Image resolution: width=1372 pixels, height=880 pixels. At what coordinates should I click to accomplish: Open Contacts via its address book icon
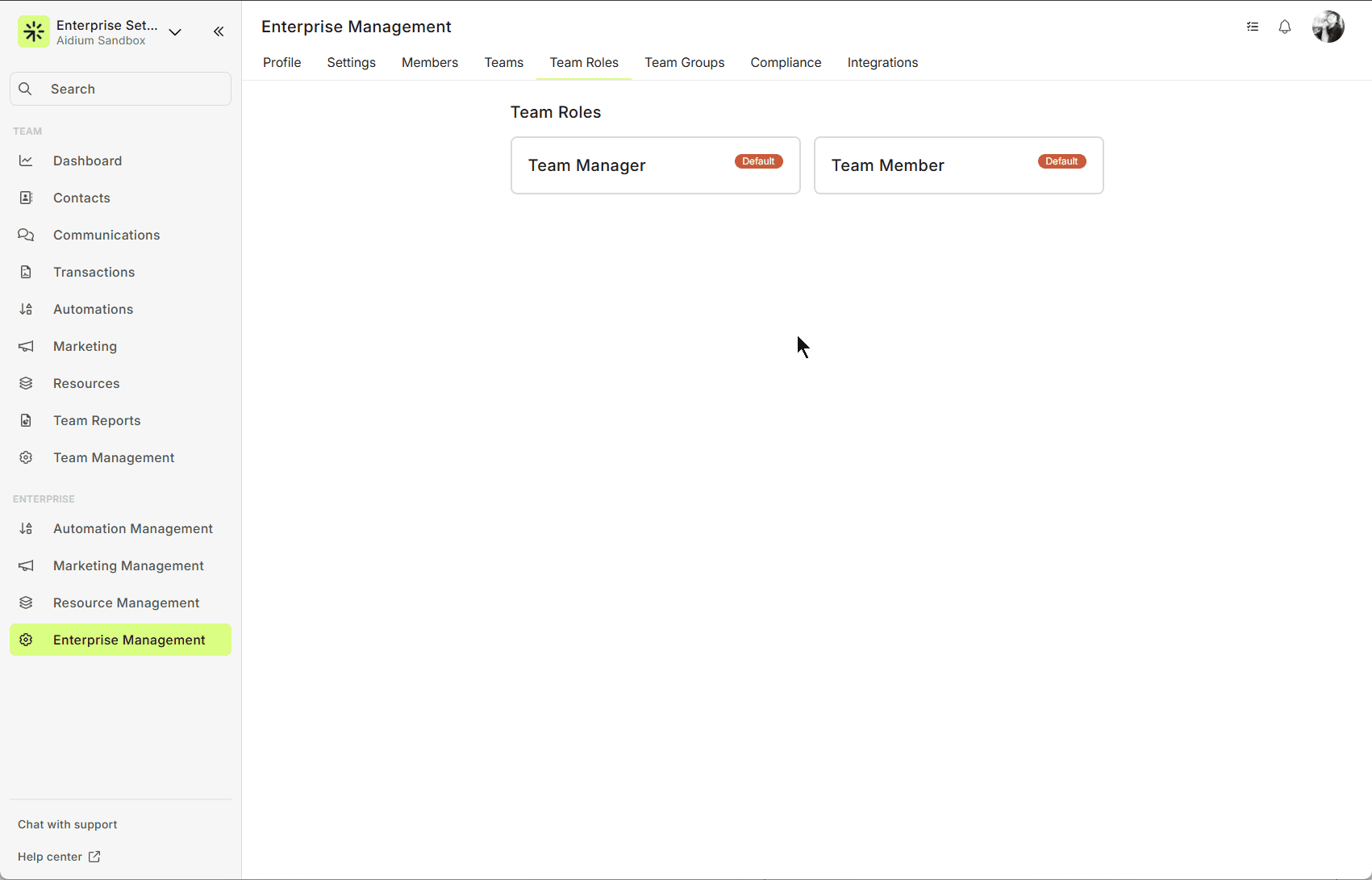tap(26, 198)
